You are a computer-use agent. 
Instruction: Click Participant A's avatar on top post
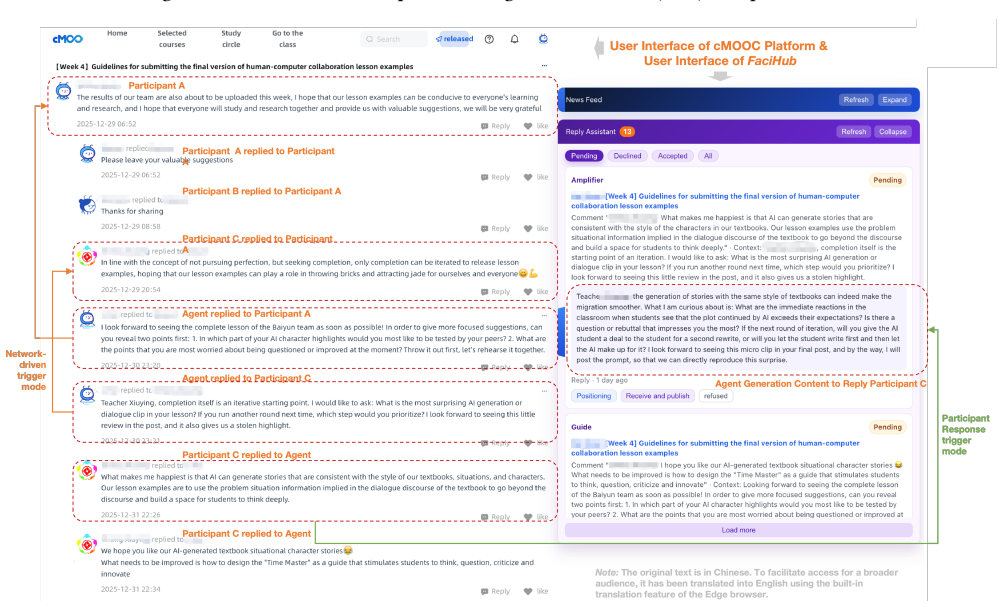[63, 91]
